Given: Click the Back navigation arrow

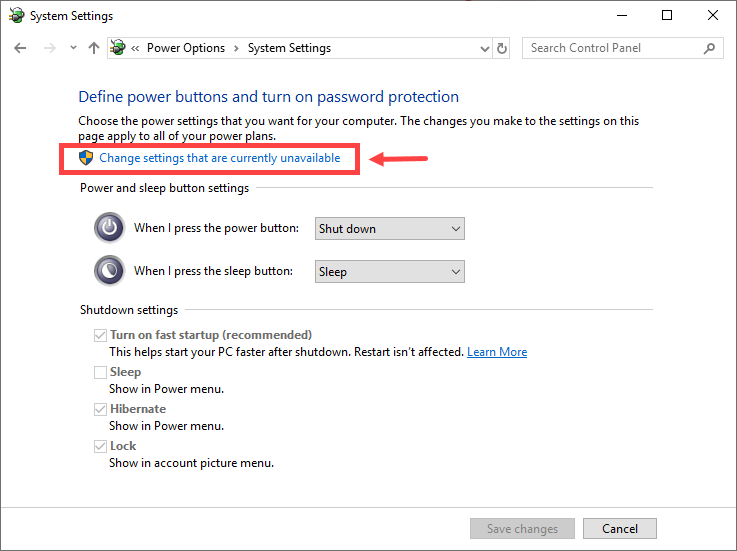Looking at the screenshot, I should coord(21,48).
